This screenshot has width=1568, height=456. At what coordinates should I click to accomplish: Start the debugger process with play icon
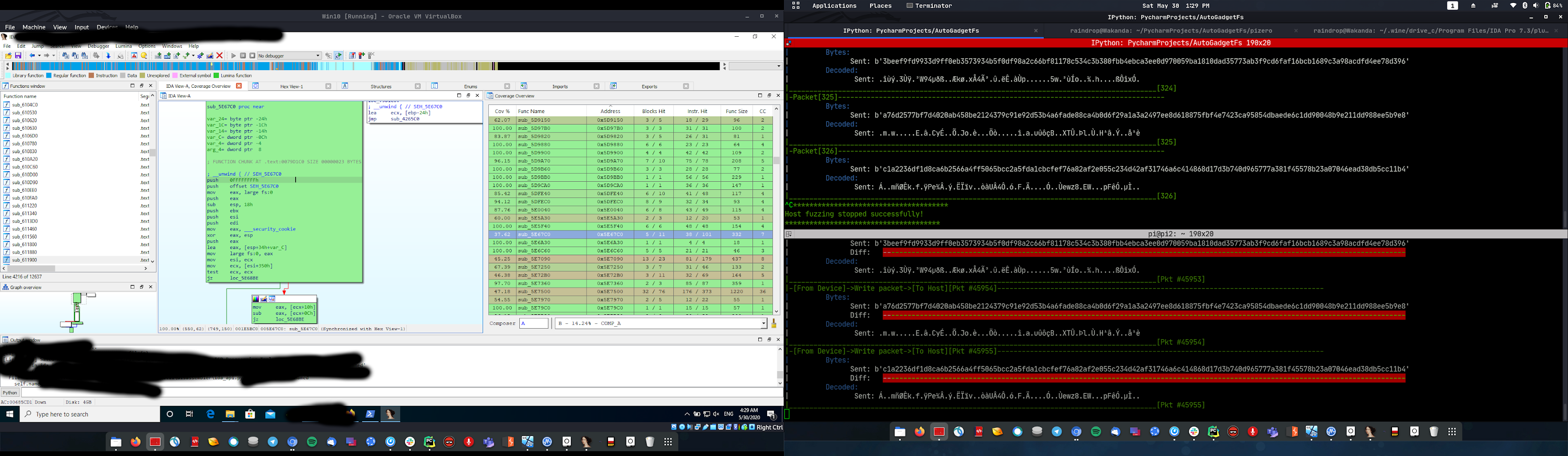pyautogui.click(x=234, y=56)
